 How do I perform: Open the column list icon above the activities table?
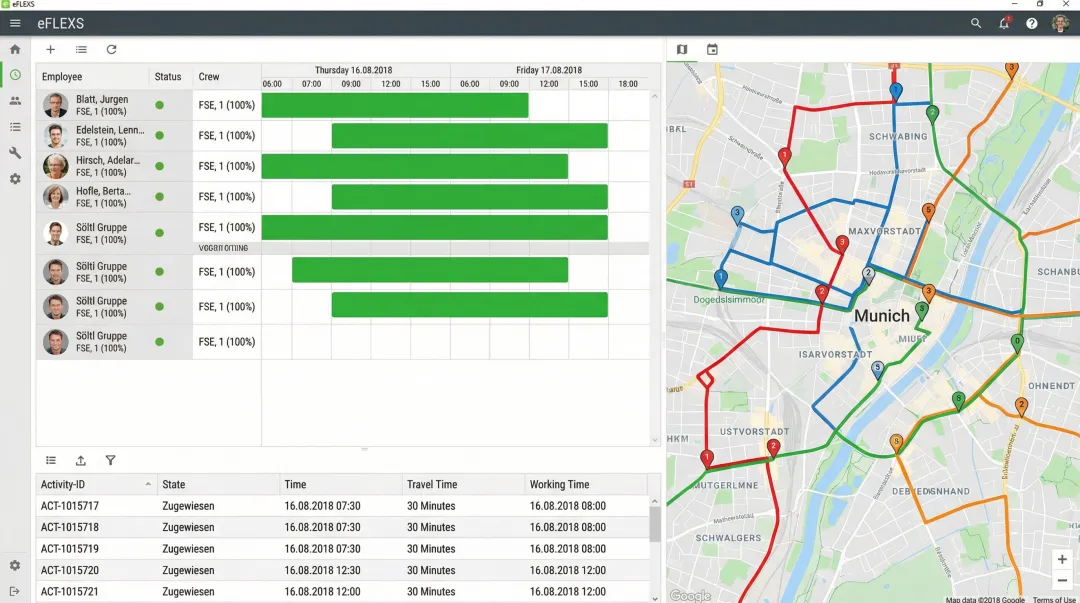(x=51, y=460)
